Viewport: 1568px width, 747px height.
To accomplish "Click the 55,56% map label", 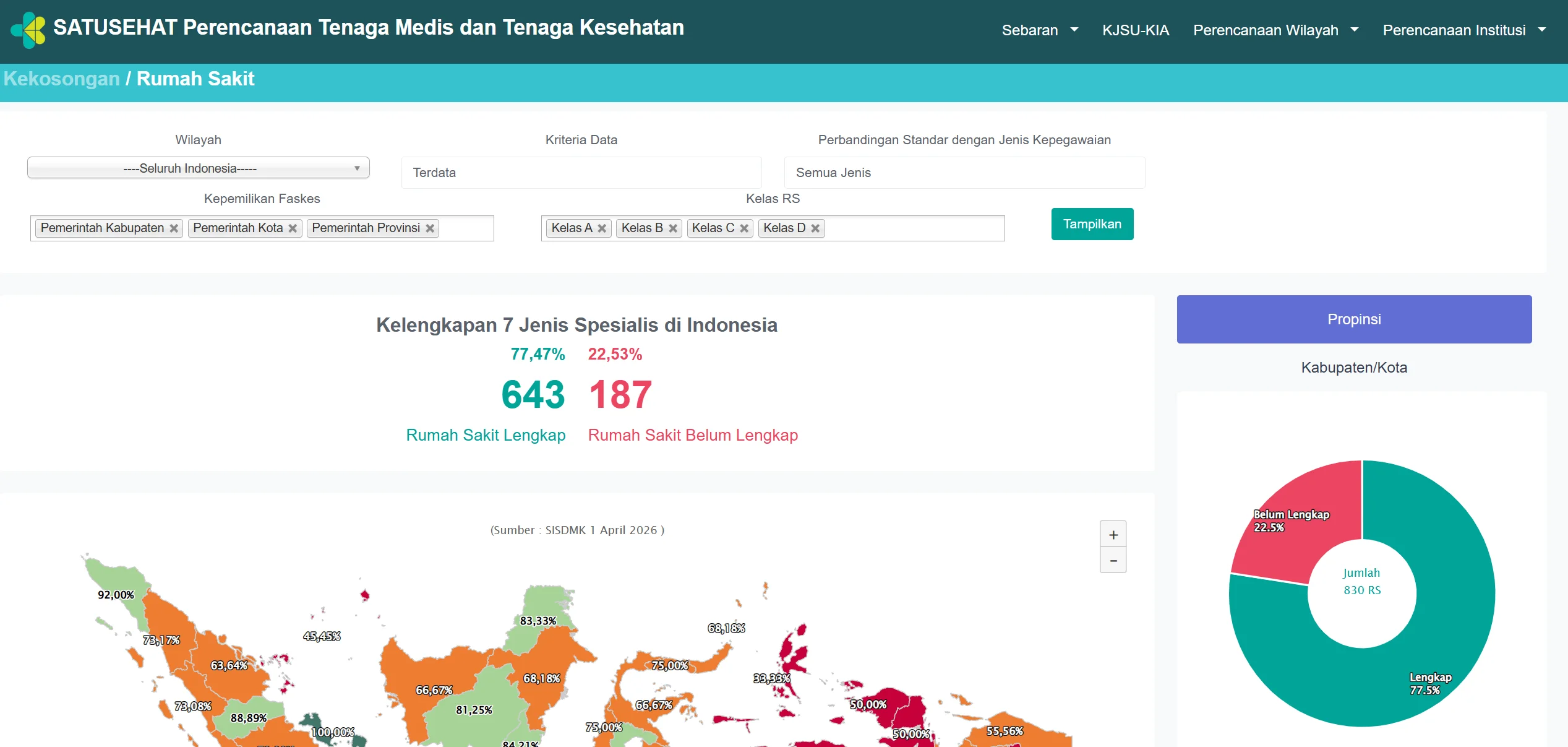I will pos(1005,731).
